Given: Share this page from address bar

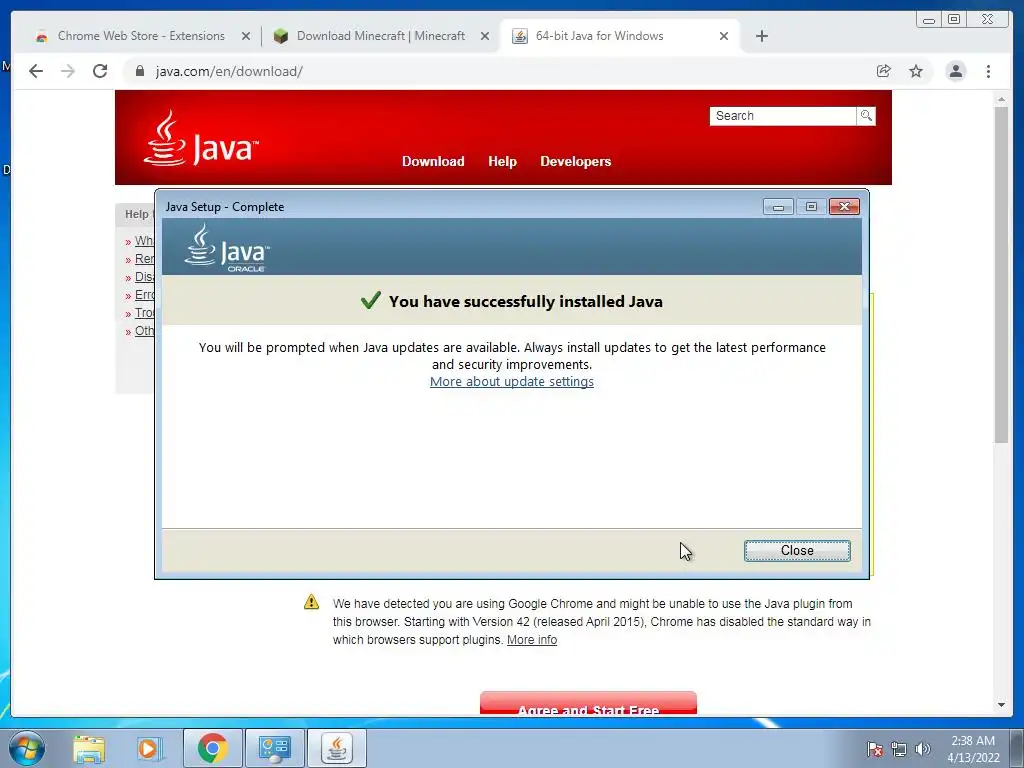Looking at the screenshot, I should click(x=883, y=71).
